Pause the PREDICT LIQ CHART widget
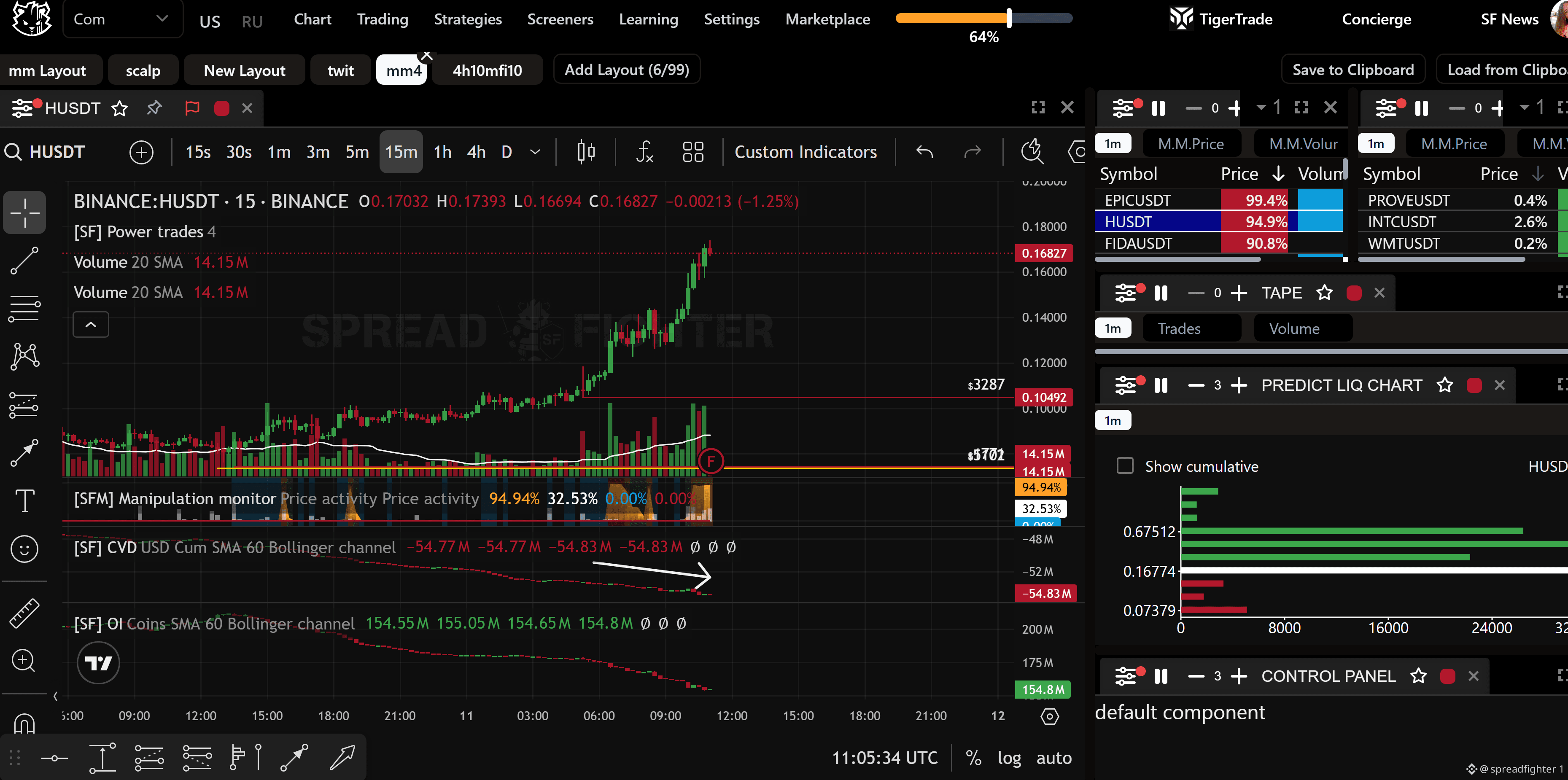The height and width of the screenshot is (780, 1568). coord(1161,385)
